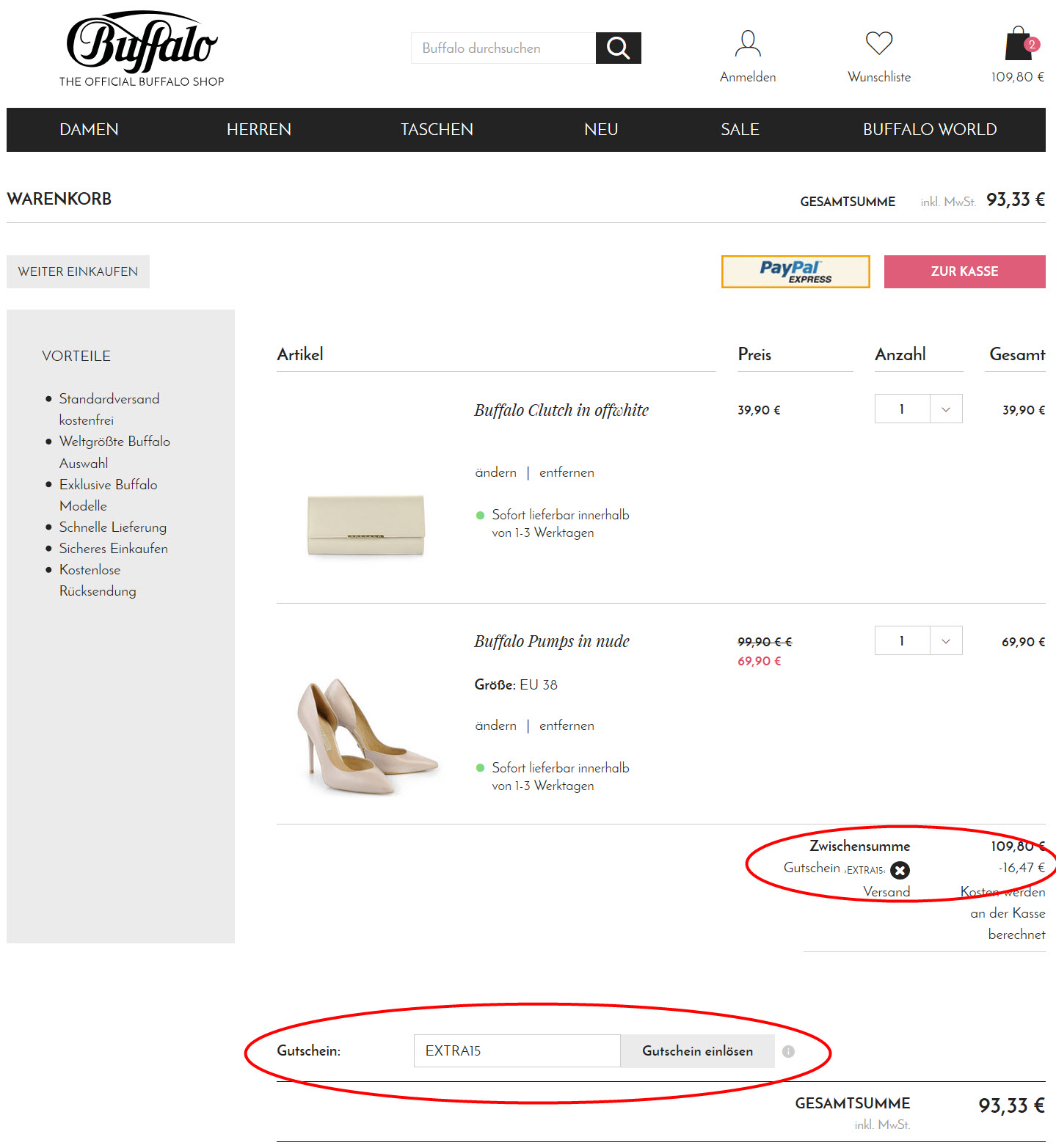Click the Zwischensumme label

click(x=860, y=846)
